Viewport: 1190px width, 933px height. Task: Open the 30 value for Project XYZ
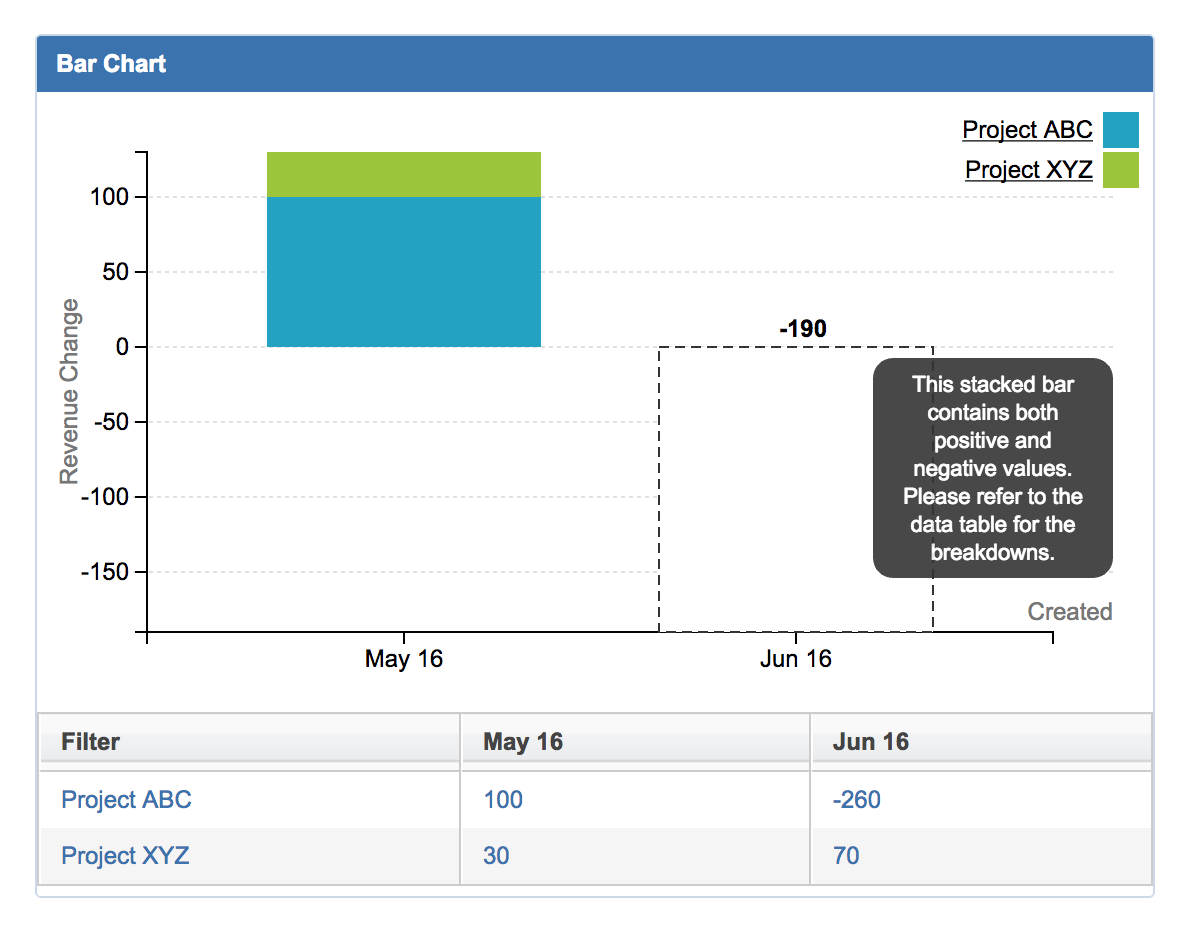(496, 856)
